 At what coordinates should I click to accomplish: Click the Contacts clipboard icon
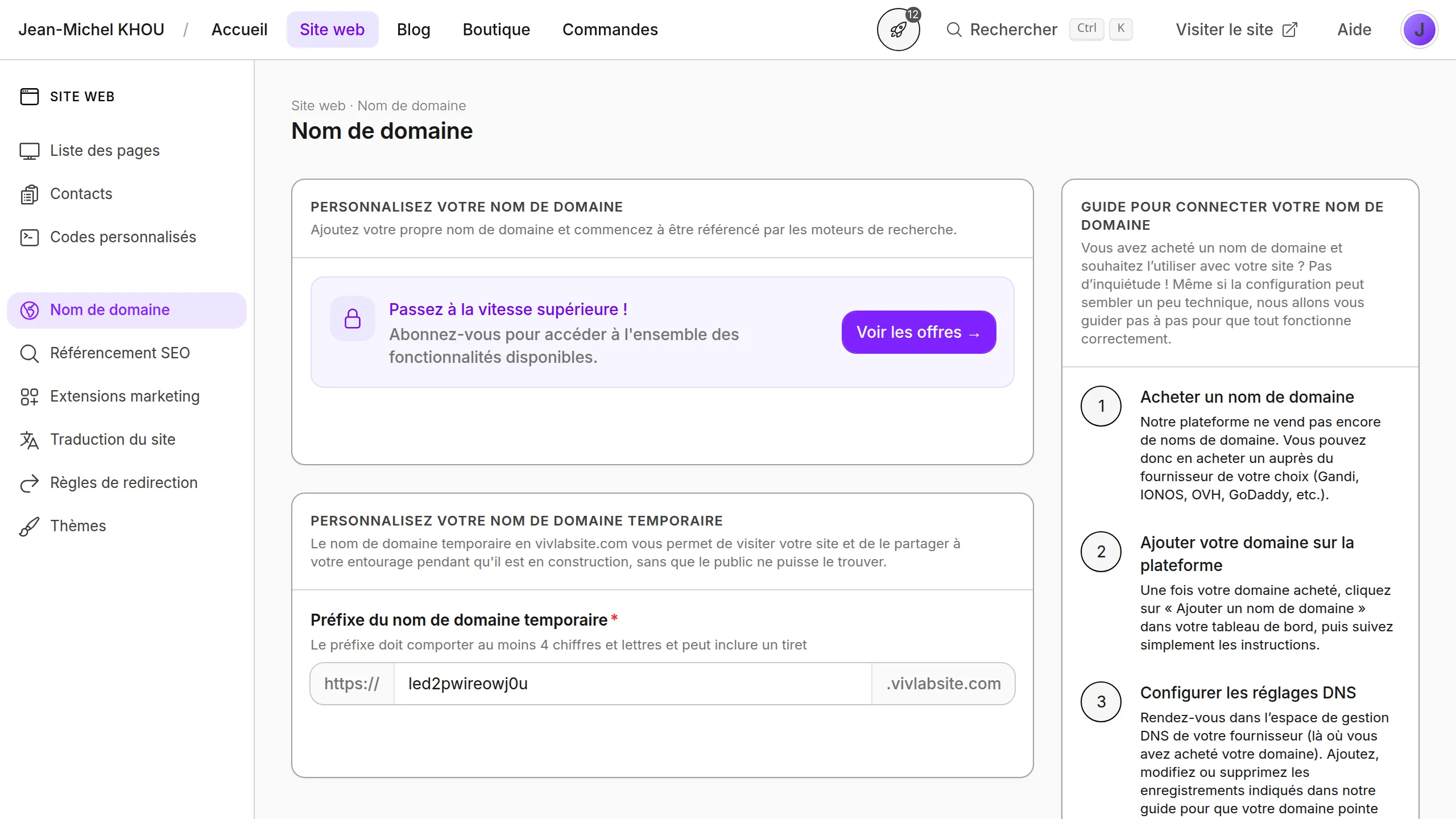tap(30, 194)
